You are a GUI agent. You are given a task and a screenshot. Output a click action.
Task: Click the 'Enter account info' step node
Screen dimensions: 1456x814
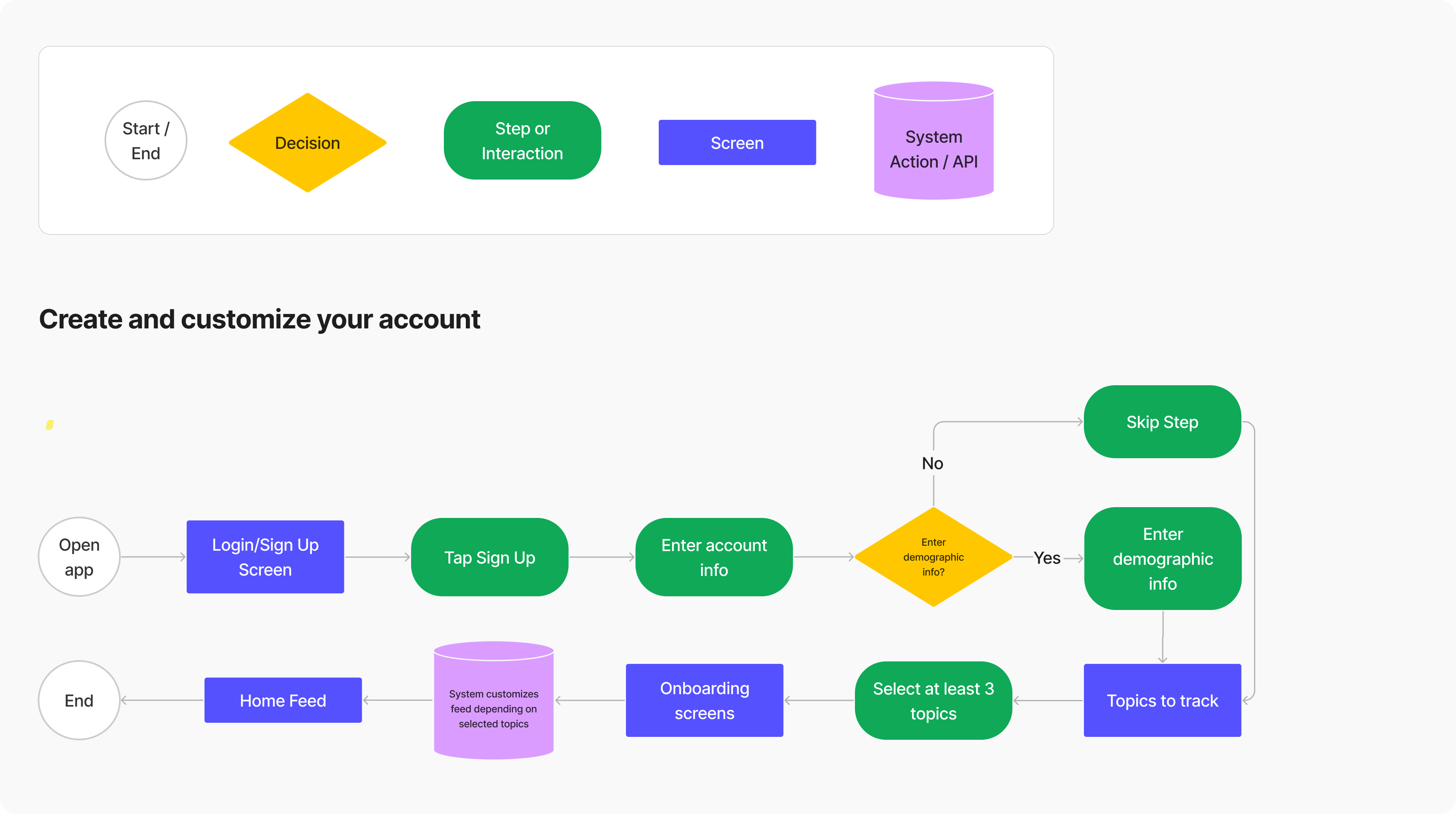click(714, 557)
